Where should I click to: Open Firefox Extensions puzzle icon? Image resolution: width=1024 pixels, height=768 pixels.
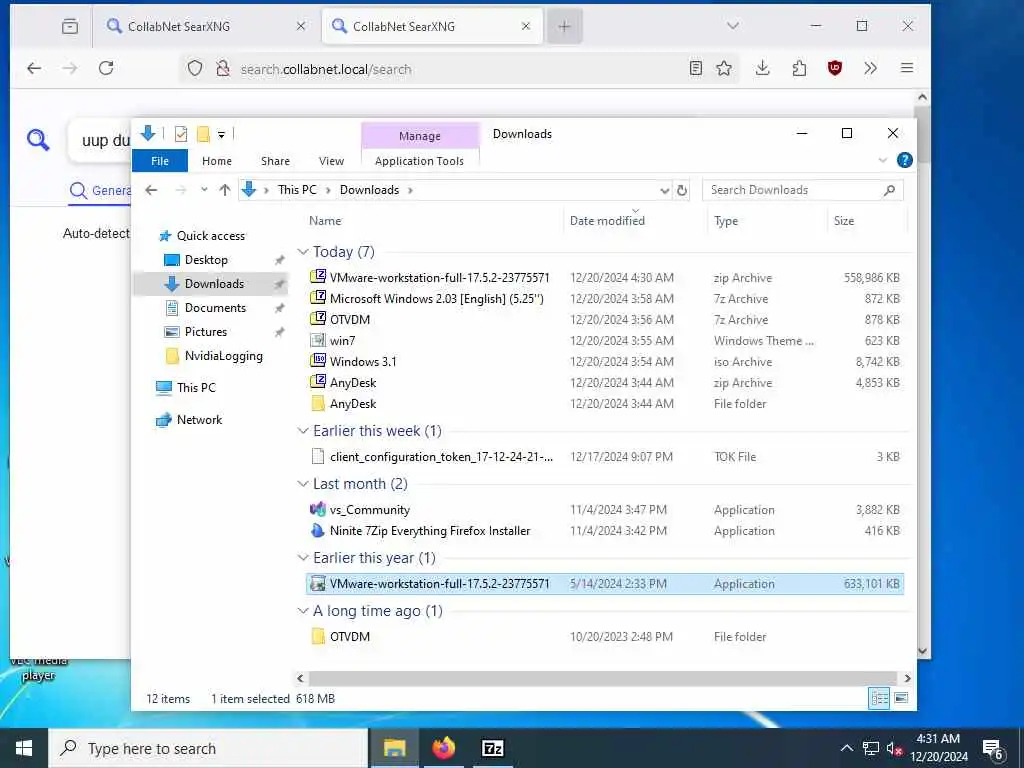pyautogui.click(x=799, y=68)
